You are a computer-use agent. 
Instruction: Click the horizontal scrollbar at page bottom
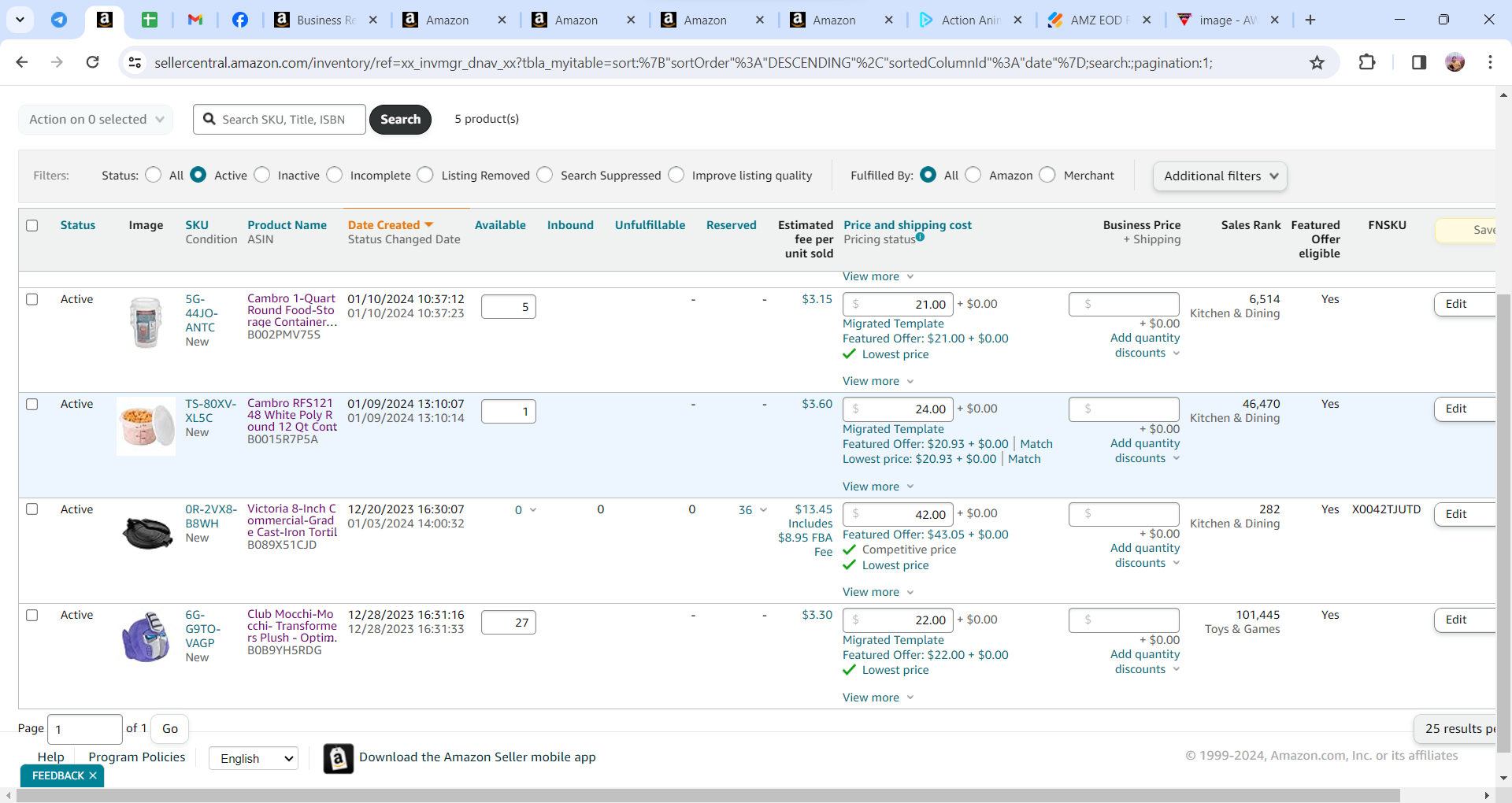707,795
